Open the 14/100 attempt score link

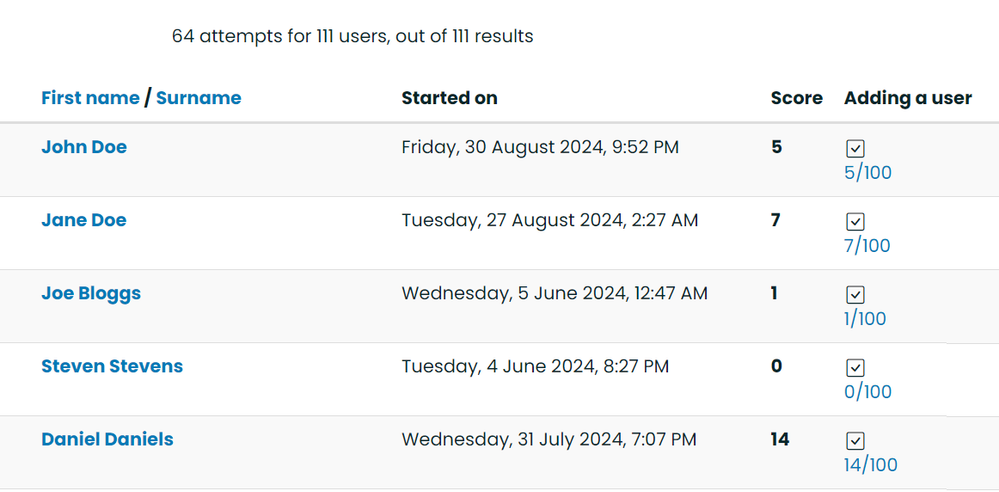coord(870,465)
